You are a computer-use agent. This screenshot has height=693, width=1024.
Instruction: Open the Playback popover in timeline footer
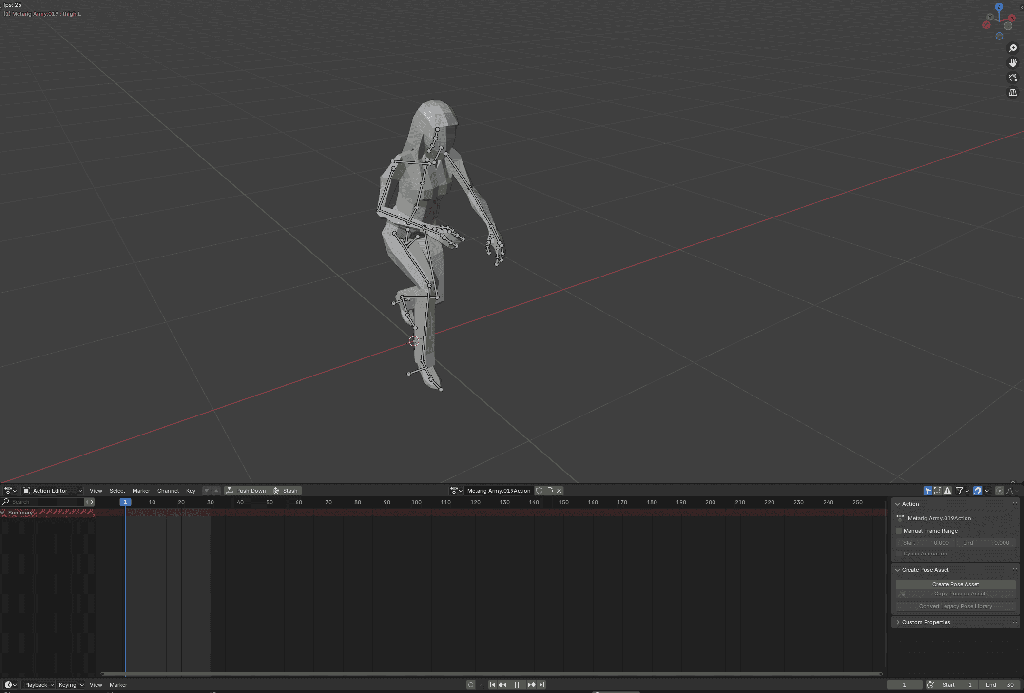pos(38,685)
